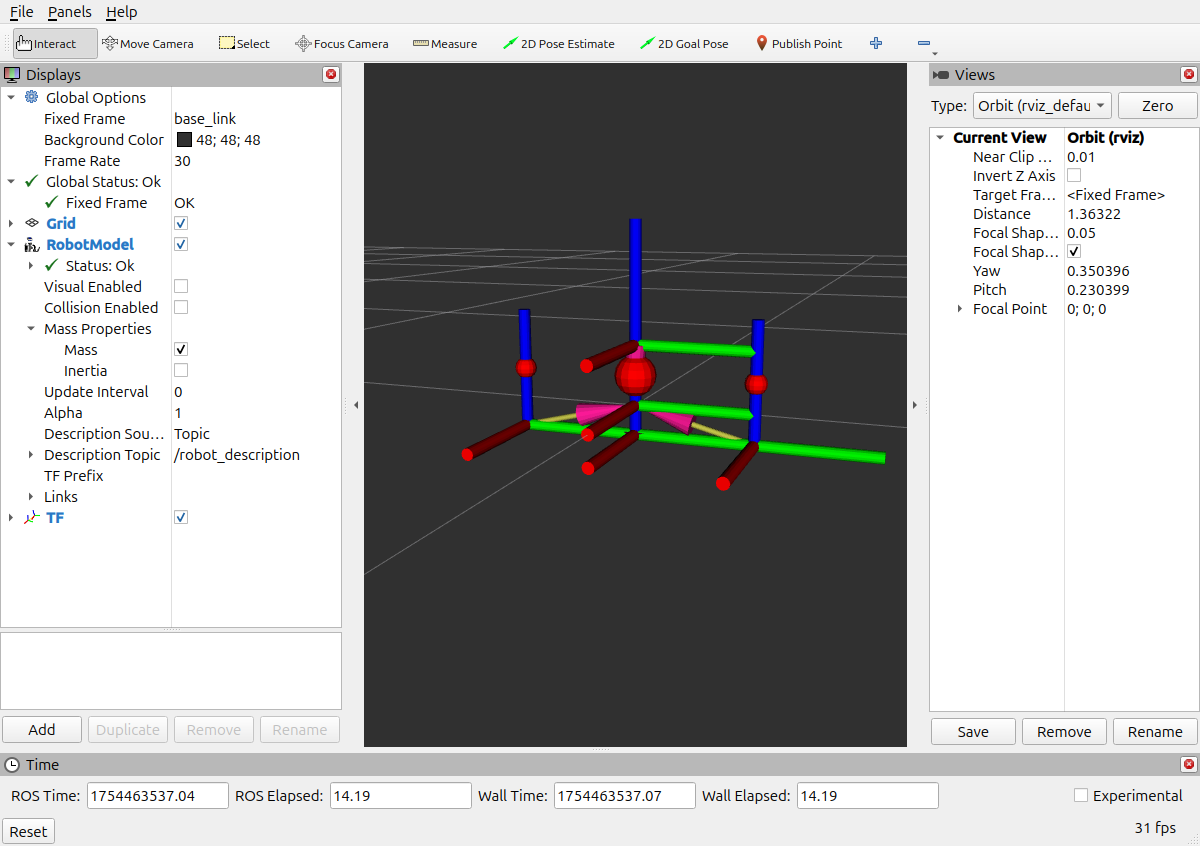Click the Background Color swatch
This screenshot has height=846, width=1200.
(x=184, y=140)
